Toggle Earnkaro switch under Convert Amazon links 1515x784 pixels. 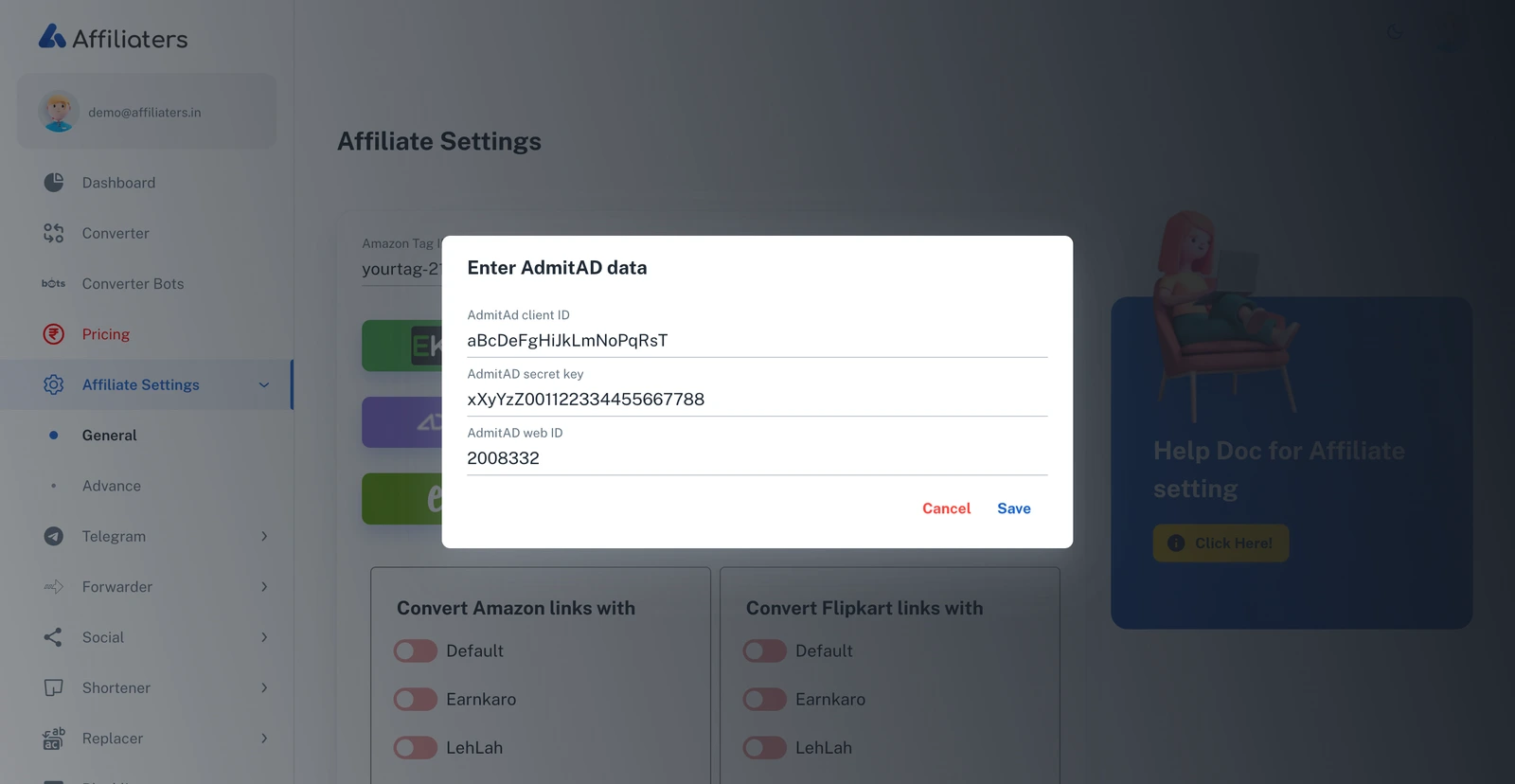point(415,699)
